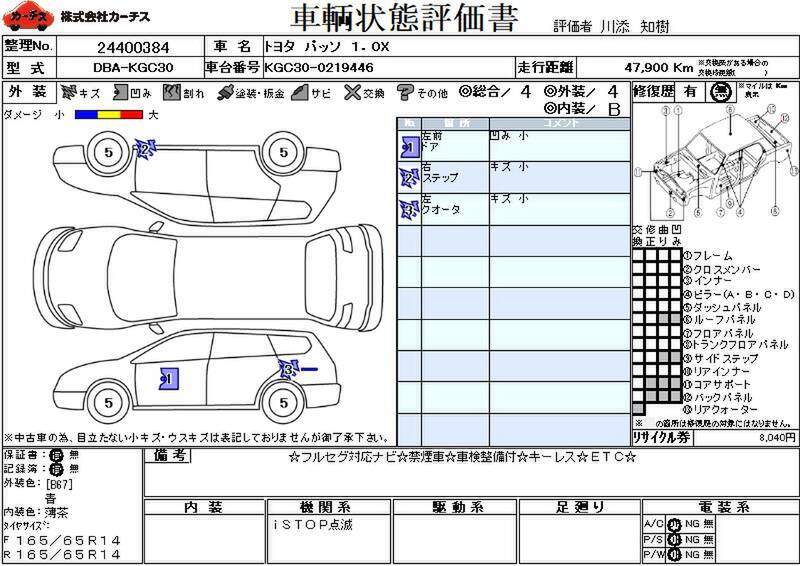Click exterior color code [B67]
Viewport: 800px width, 566px height.
click(59, 483)
